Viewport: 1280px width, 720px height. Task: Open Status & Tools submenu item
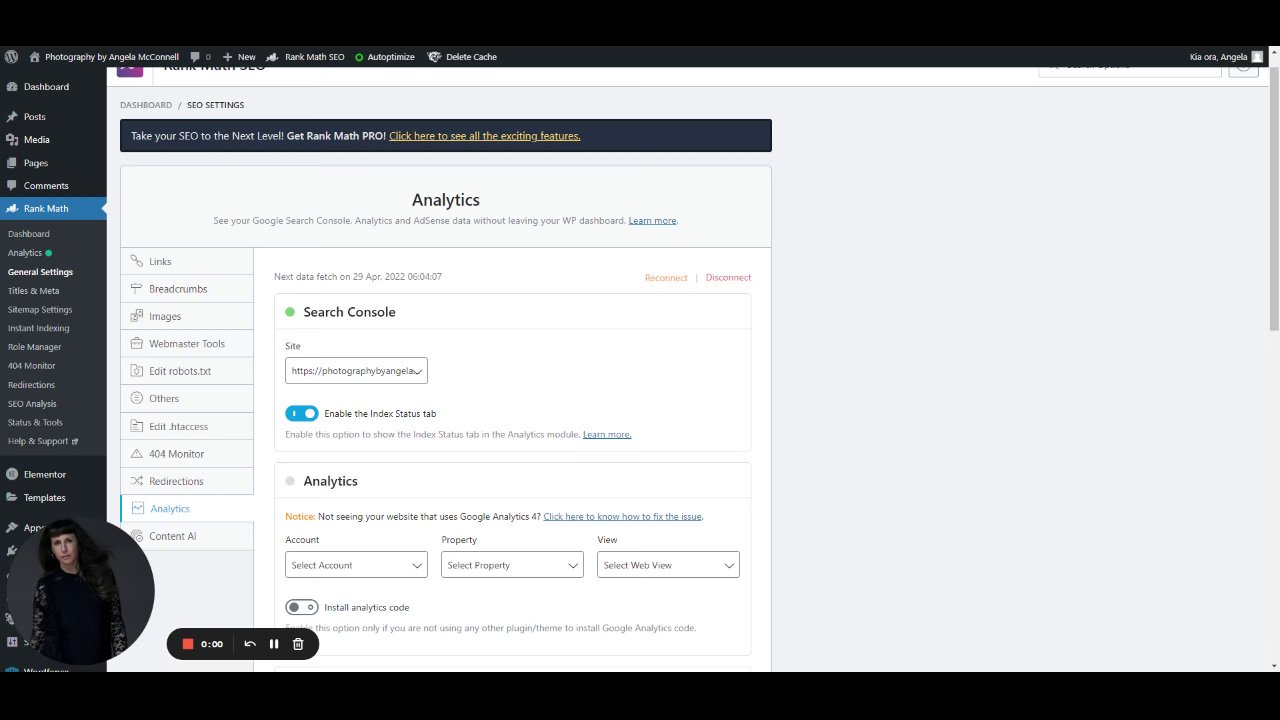(x=35, y=422)
